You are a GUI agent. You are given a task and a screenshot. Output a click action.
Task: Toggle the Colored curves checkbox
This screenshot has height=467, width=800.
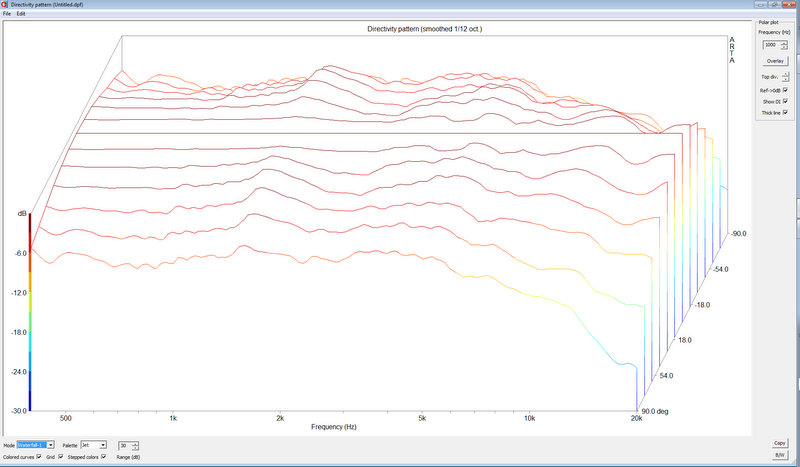tap(38, 456)
